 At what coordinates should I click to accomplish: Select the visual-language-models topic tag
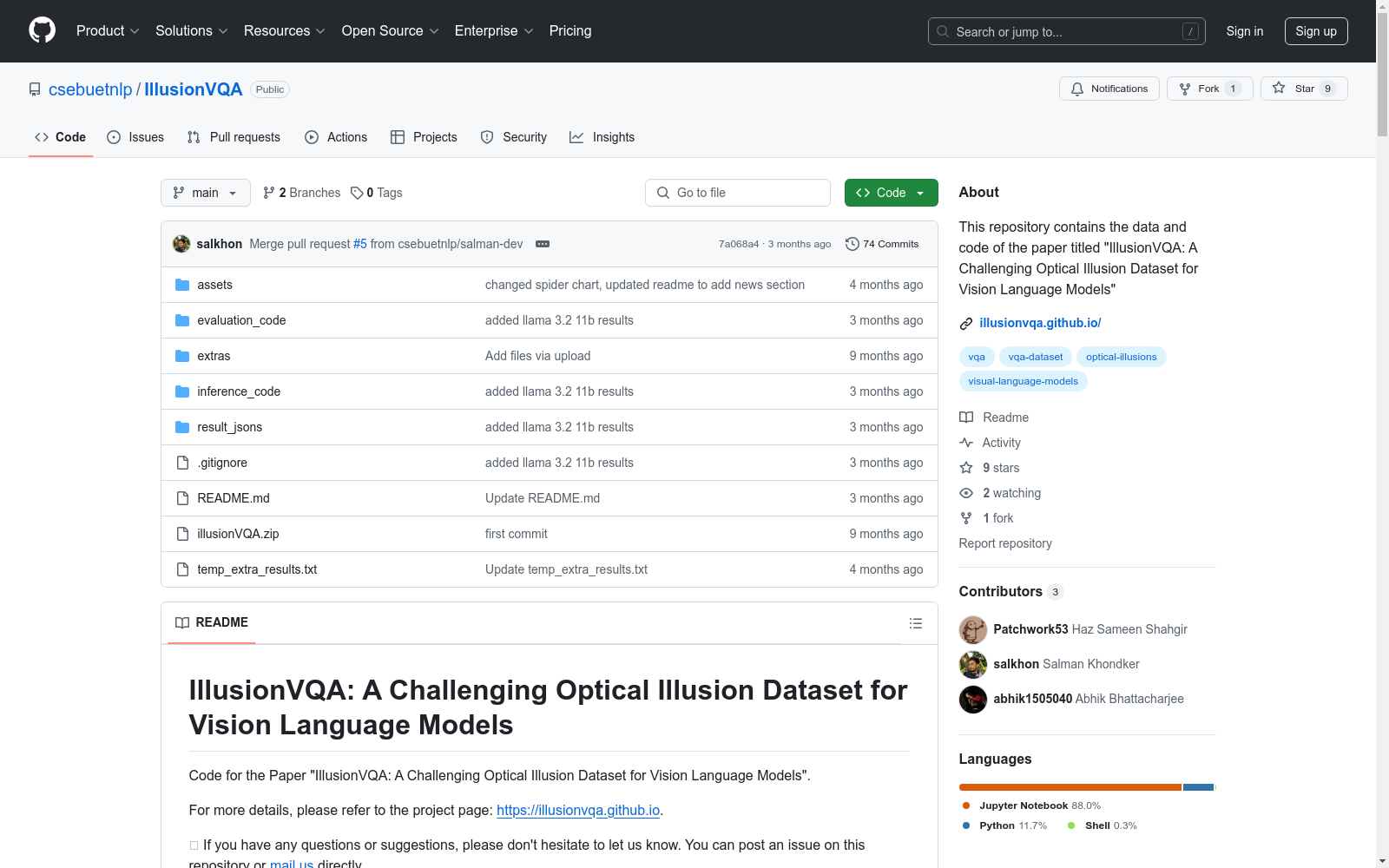[x=1024, y=381]
